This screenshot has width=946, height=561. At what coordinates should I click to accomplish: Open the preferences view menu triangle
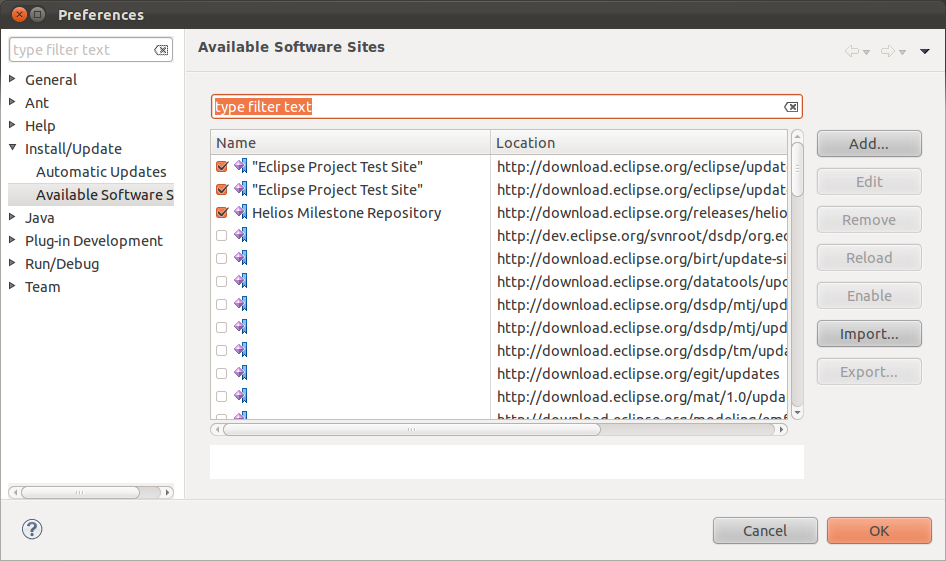pos(924,52)
